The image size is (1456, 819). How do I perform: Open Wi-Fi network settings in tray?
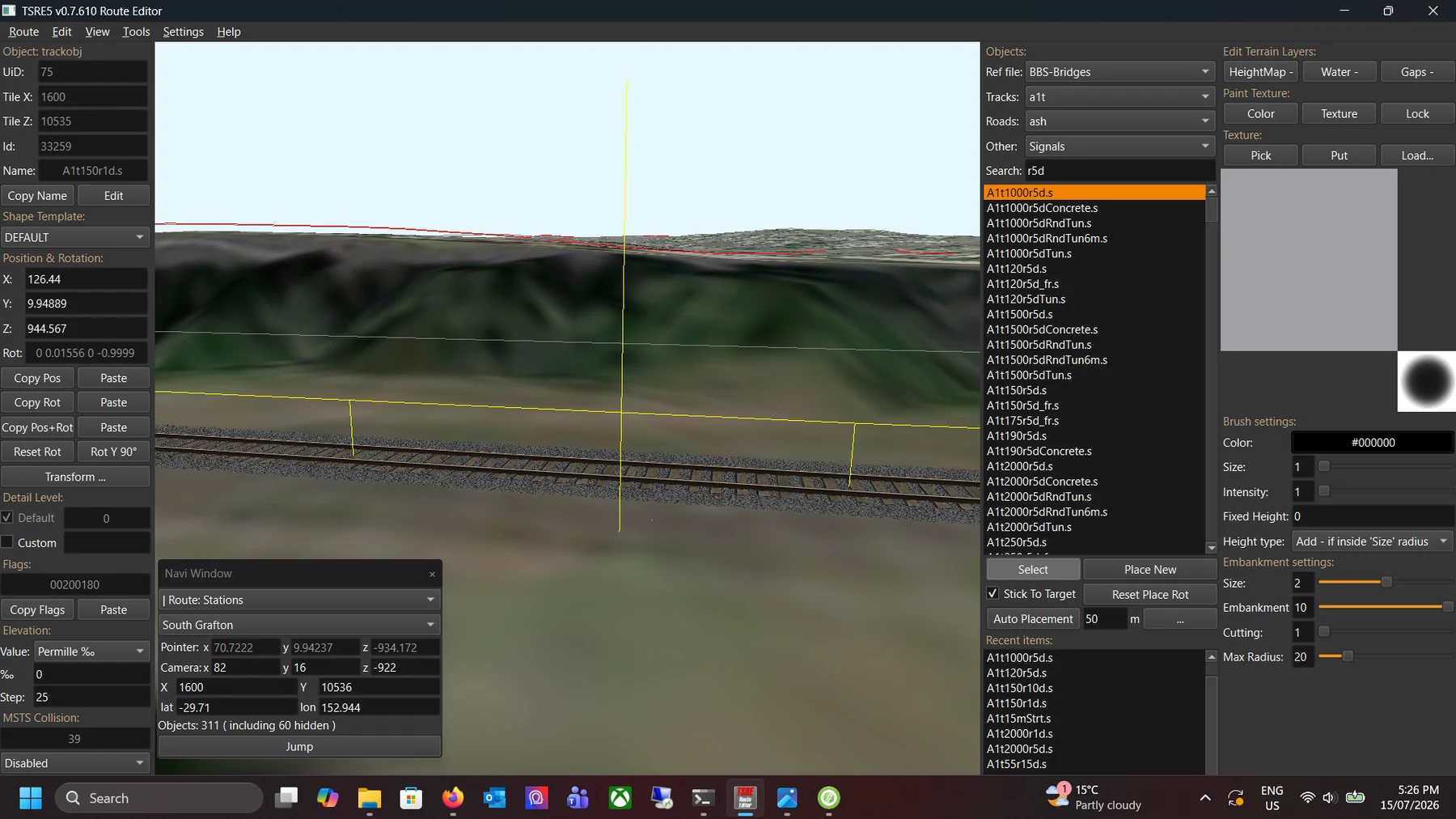tap(1307, 798)
